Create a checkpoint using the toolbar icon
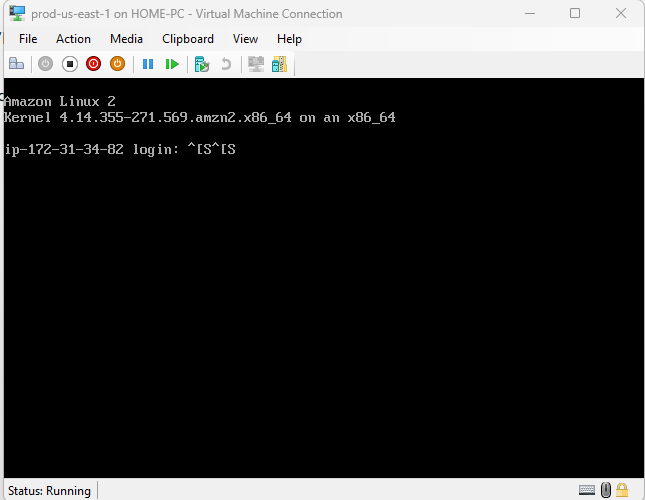This screenshot has height=500, width=645. 202,64
